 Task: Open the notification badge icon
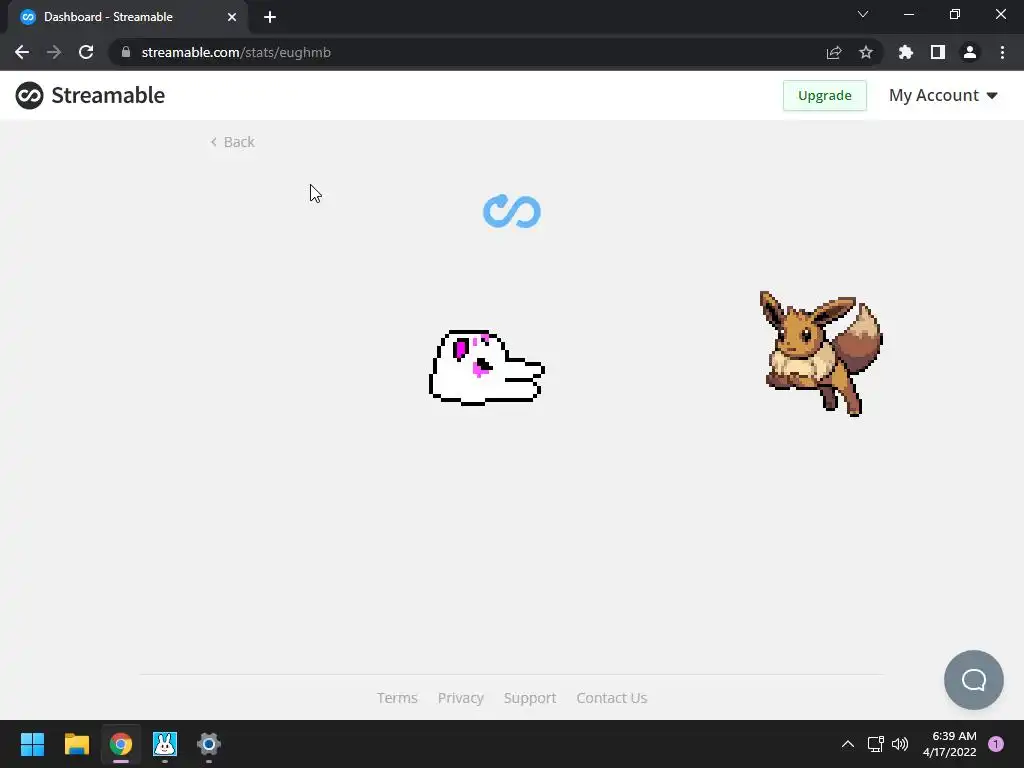point(996,744)
